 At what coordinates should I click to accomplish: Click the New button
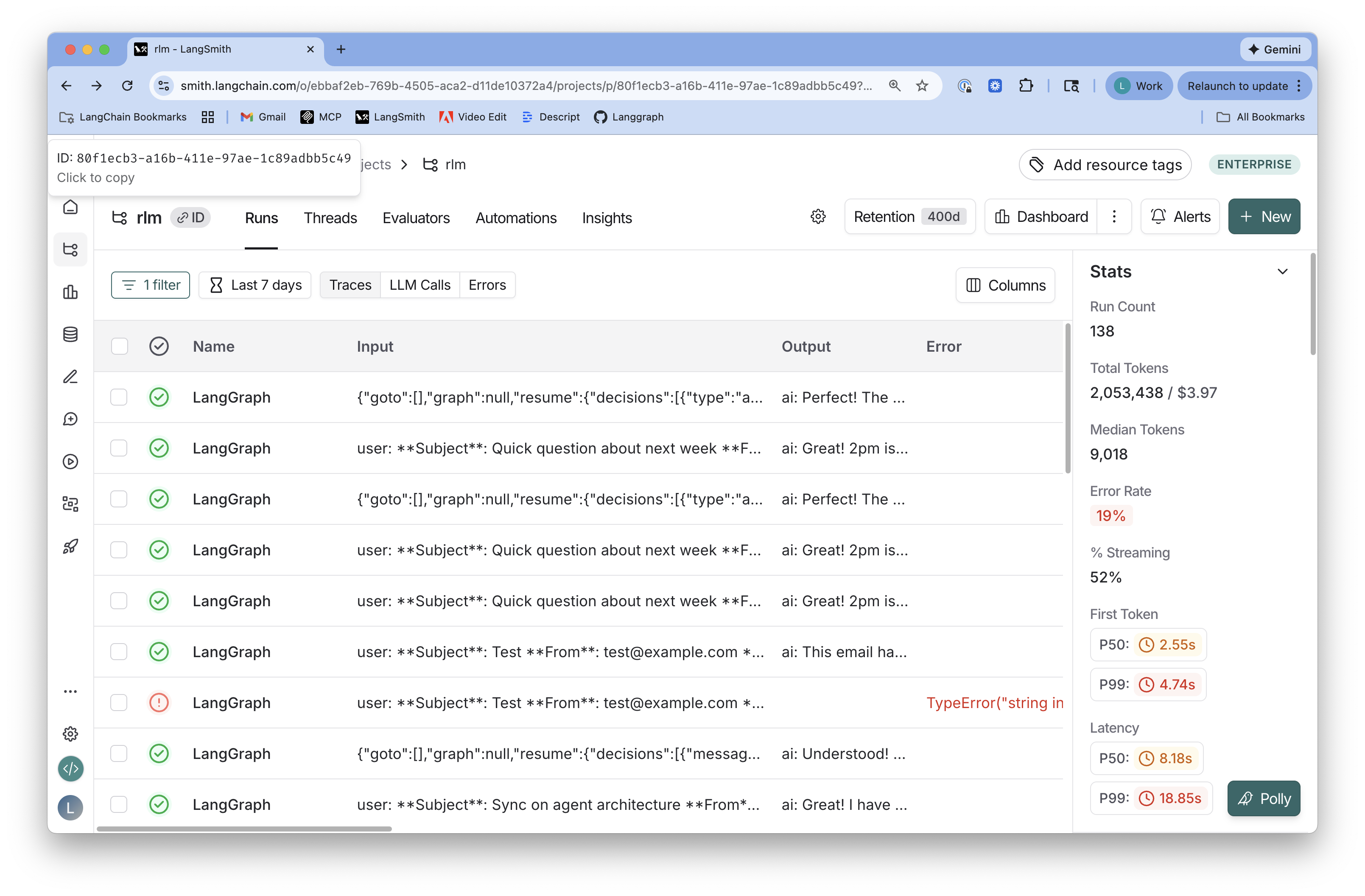(x=1264, y=216)
